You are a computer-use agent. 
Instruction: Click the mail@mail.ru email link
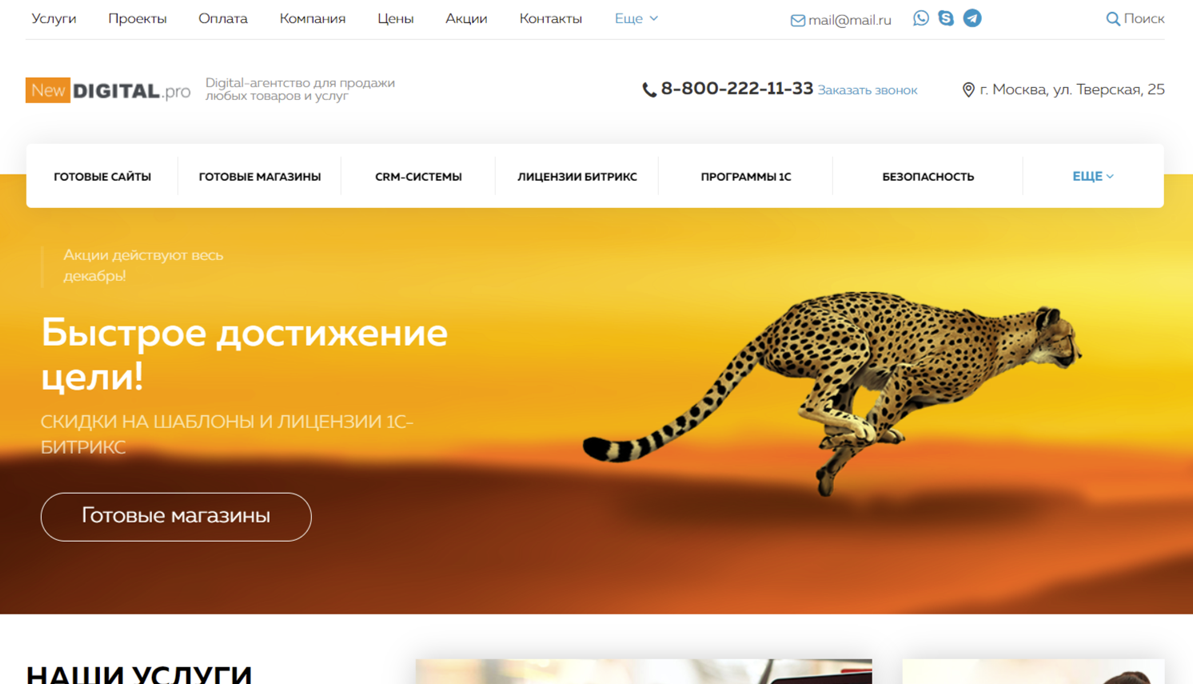pos(849,20)
